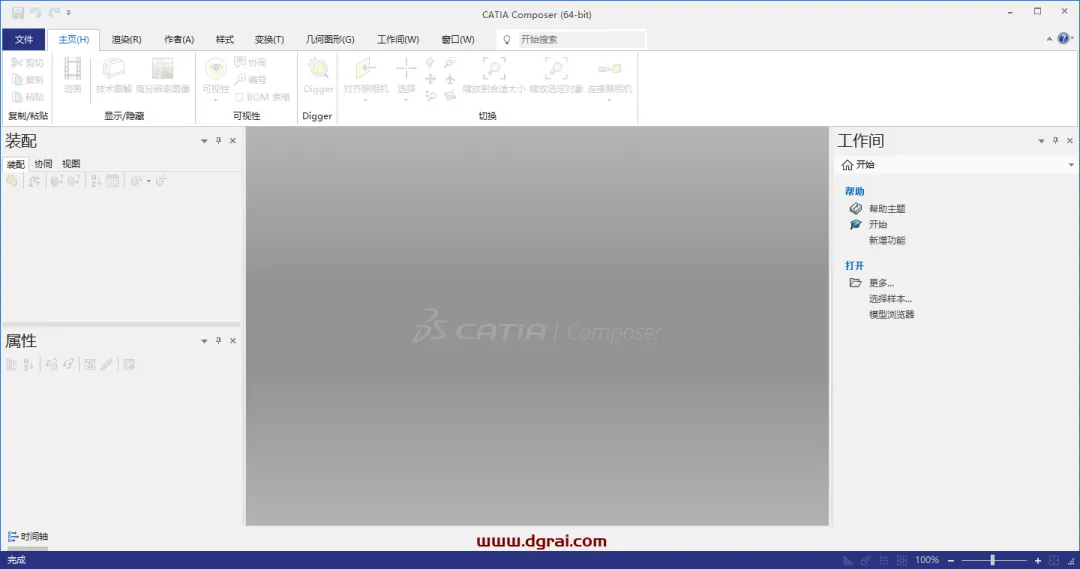
Task: Switch to the 作者(A) ribbon tab
Action: 179,39
